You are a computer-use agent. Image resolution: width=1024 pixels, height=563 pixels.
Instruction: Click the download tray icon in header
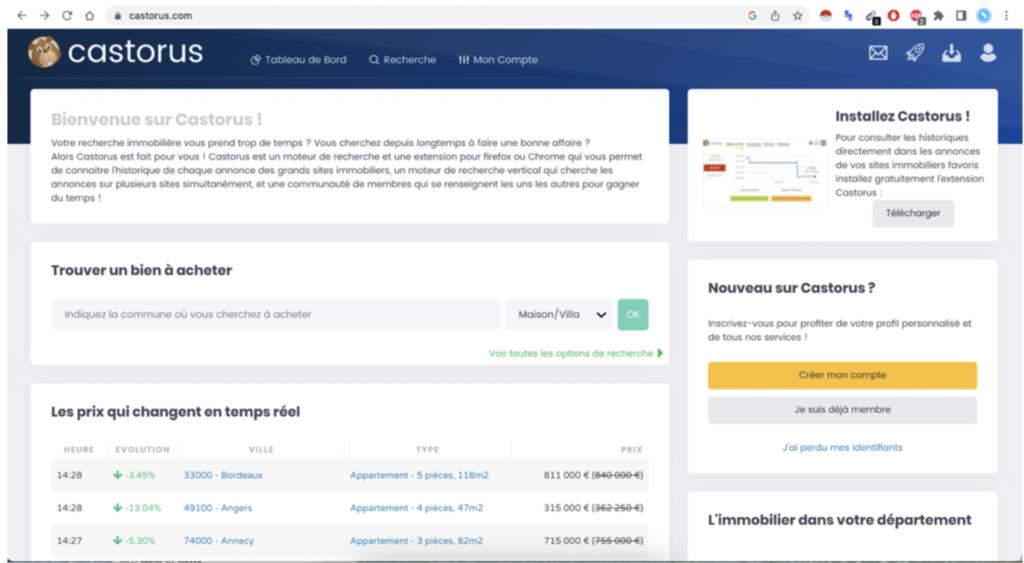pyautogui.click(x=952, y=53)
